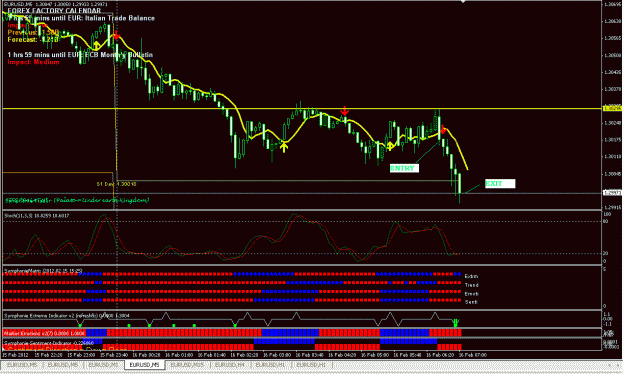Click the current price label 1.29971
The width and height of the screenshot is (625, 374).
[612, 193]
